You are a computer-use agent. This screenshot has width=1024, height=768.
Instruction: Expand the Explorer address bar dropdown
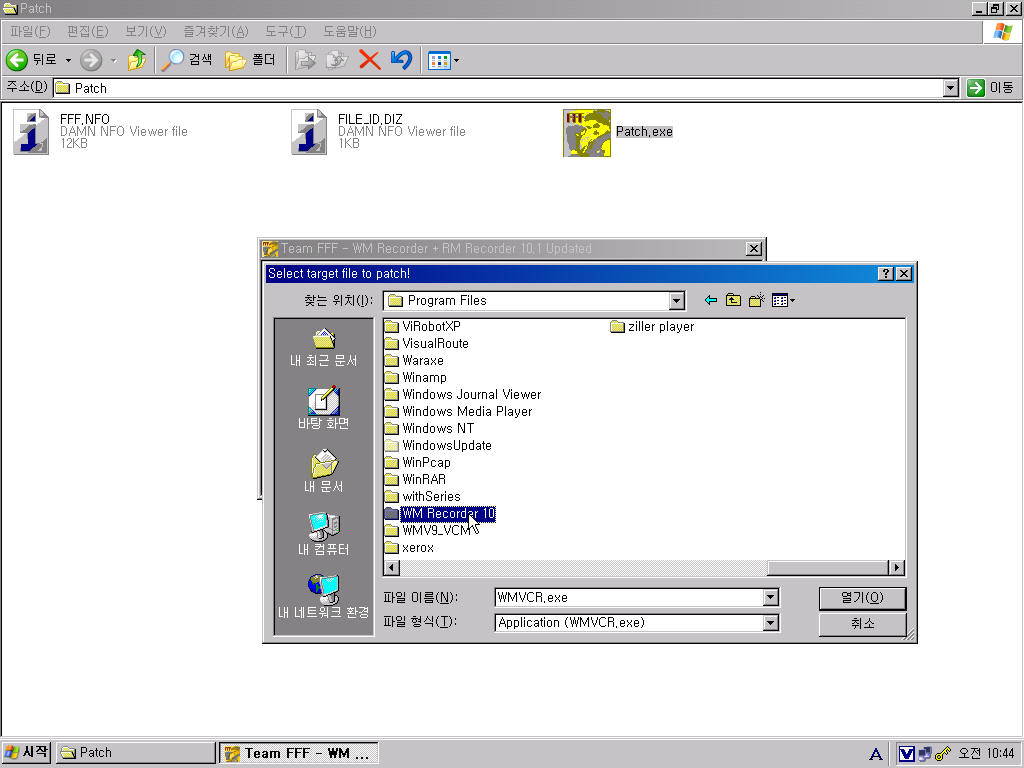pyautogui.click(x=951, y=88)
